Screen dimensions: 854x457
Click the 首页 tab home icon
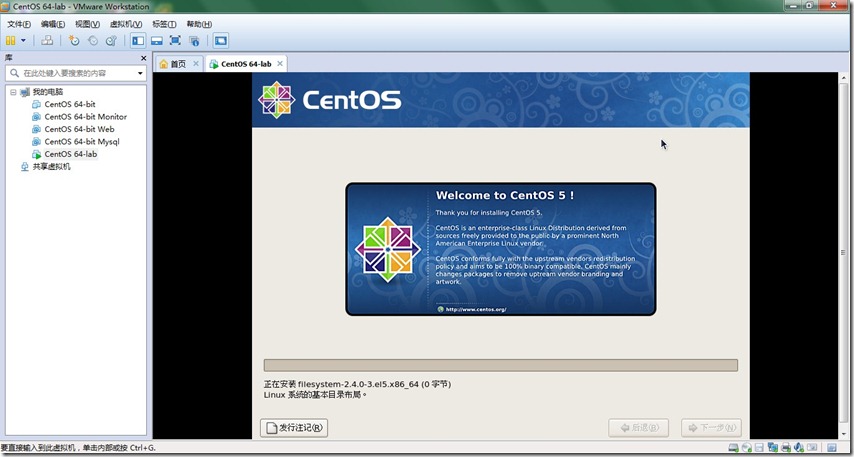pyautogui.click(x=163, y=64)
